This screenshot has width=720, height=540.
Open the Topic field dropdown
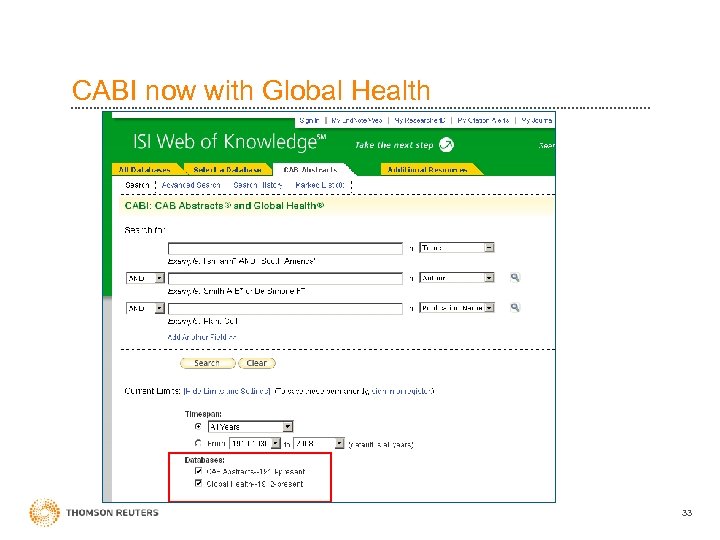(457, 248)
